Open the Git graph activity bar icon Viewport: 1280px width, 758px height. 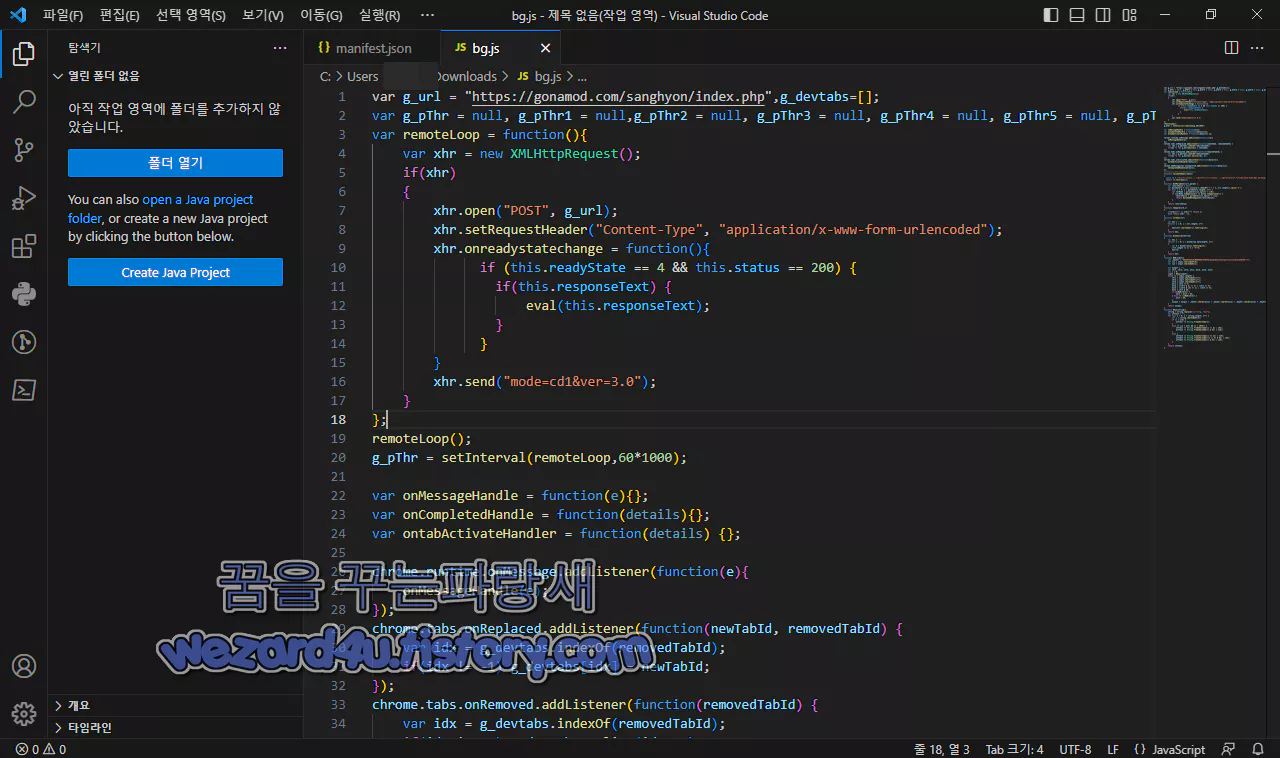coord(24,342)
